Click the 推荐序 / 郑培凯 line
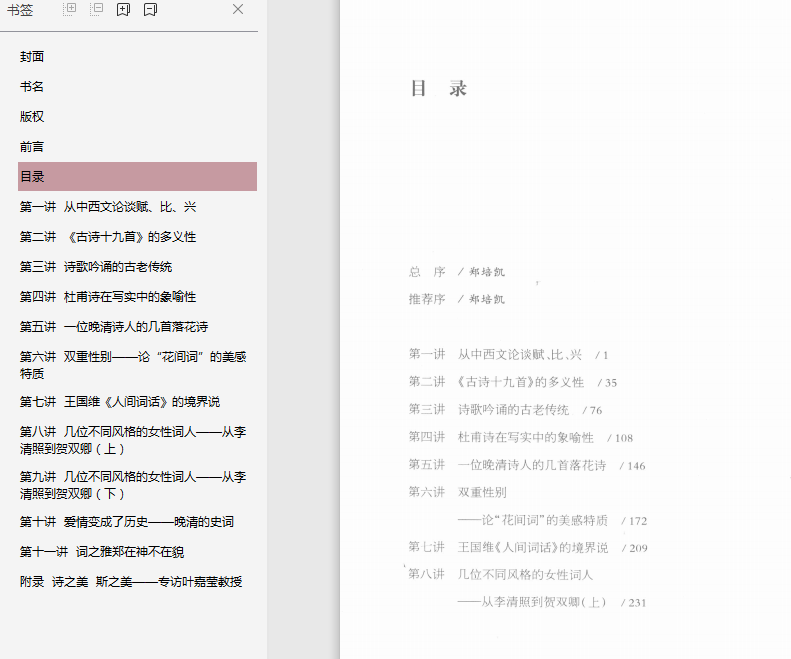Image resolution: width=791 pixels, height=659 pixels. (x=457, y=299)
